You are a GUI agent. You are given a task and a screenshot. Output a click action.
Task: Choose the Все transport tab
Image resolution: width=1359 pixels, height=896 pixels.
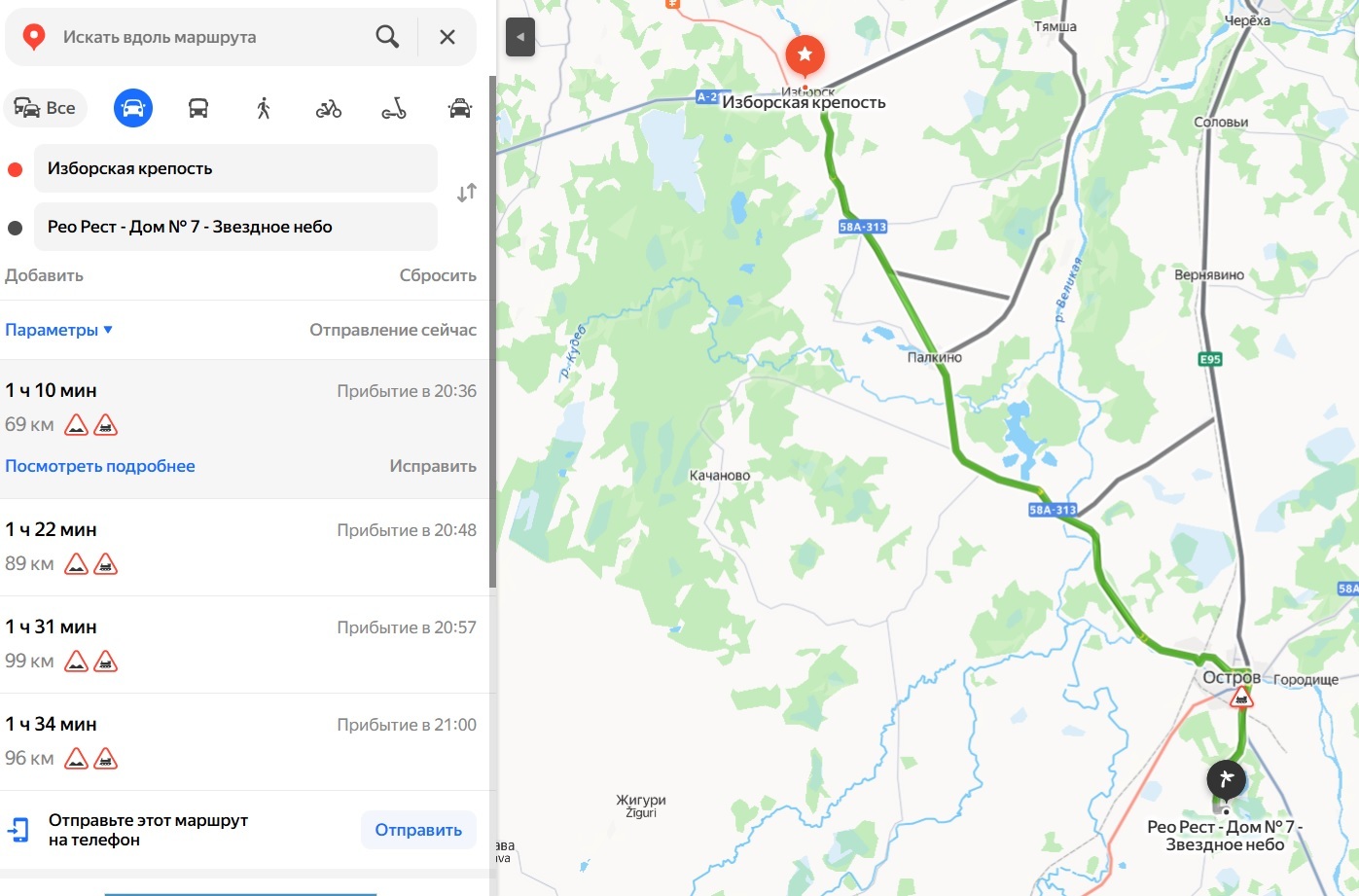(46, 108)
